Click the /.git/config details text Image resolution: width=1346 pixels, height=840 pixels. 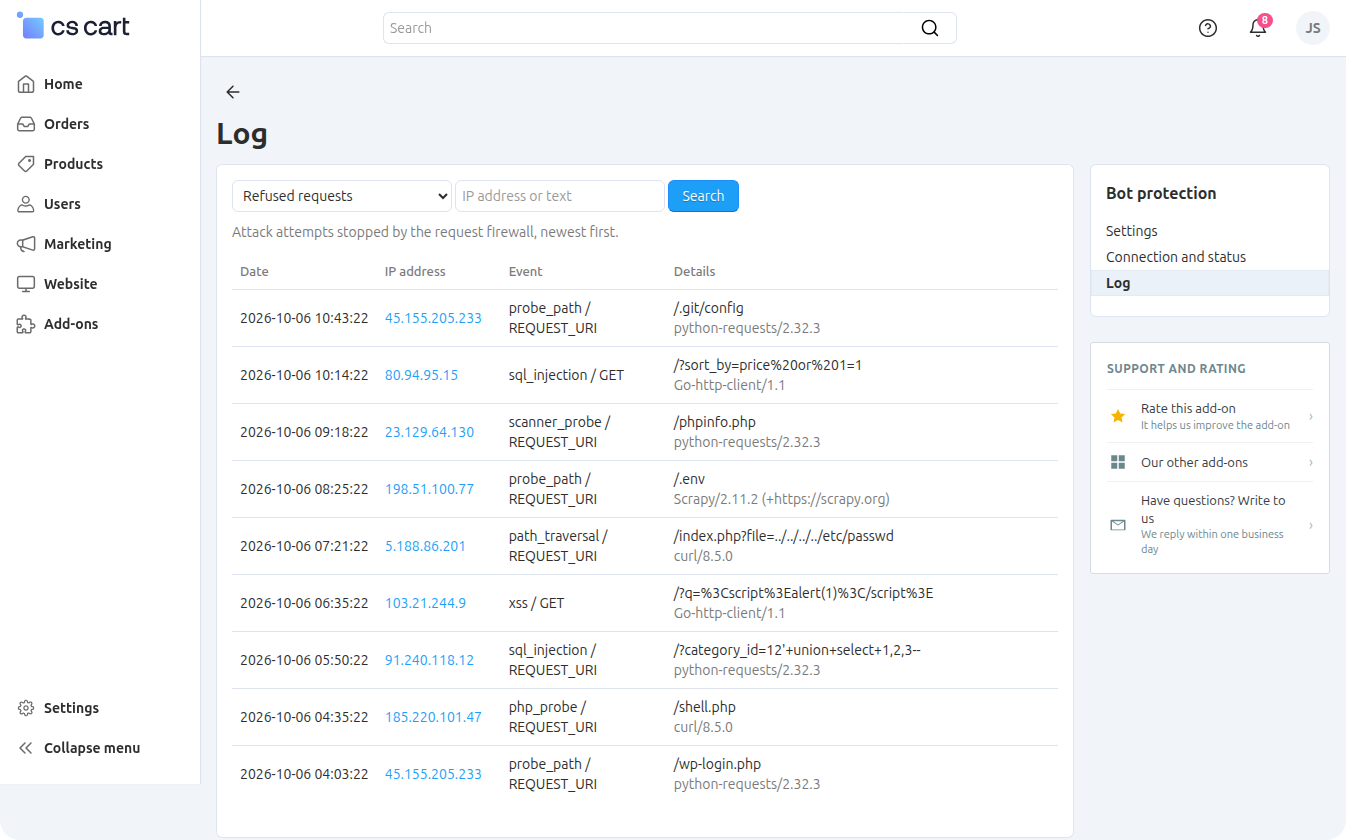coord(708,308)
